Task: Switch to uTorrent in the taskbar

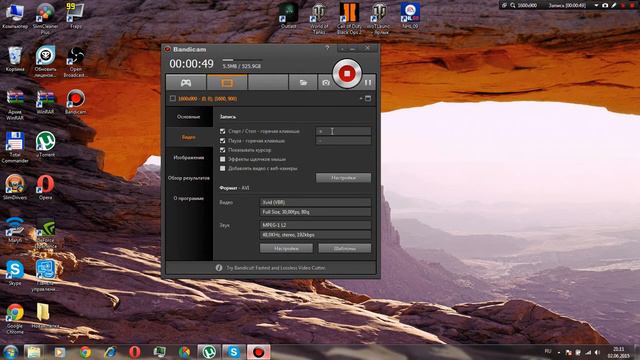Action: 209,351
